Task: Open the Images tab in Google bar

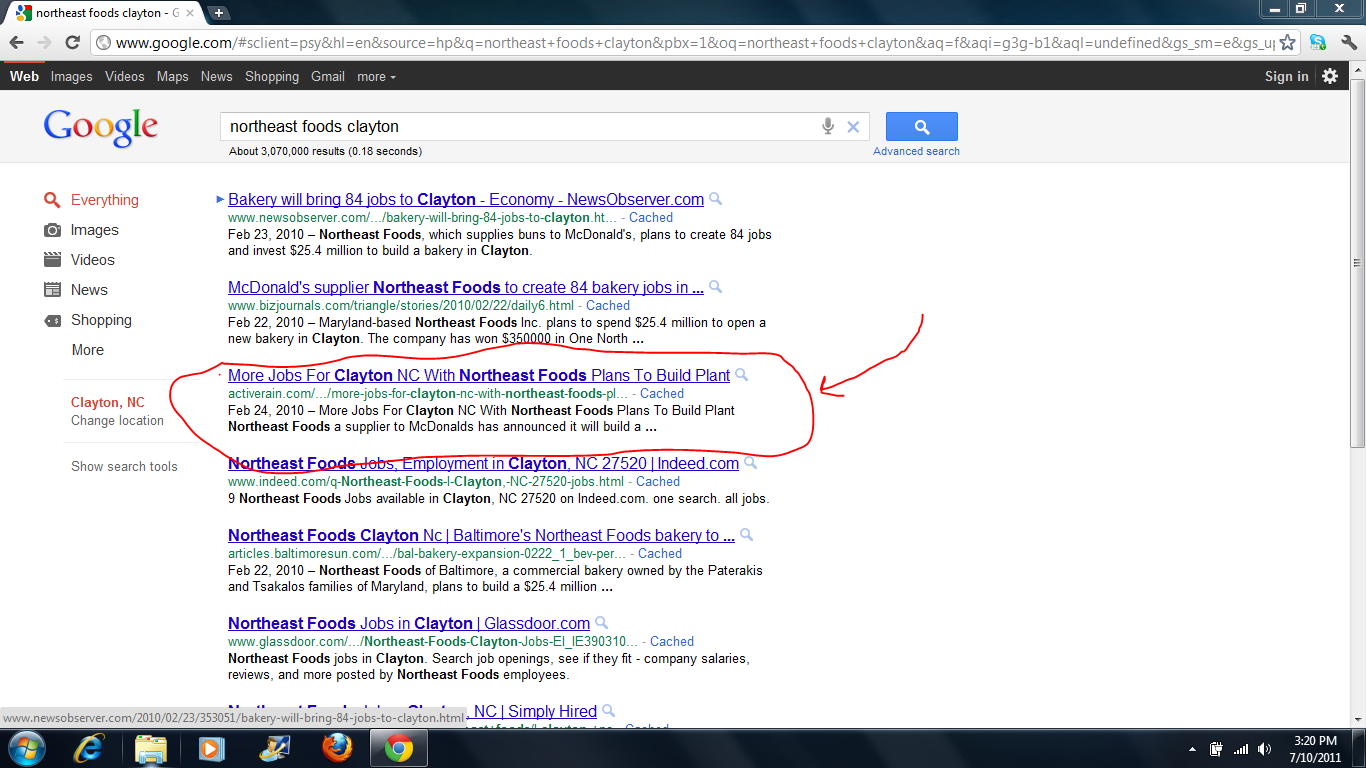Action: coord(71,76)
